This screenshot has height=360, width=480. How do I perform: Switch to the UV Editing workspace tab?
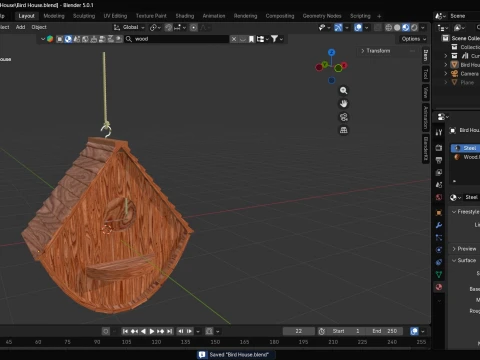(115, 16)
